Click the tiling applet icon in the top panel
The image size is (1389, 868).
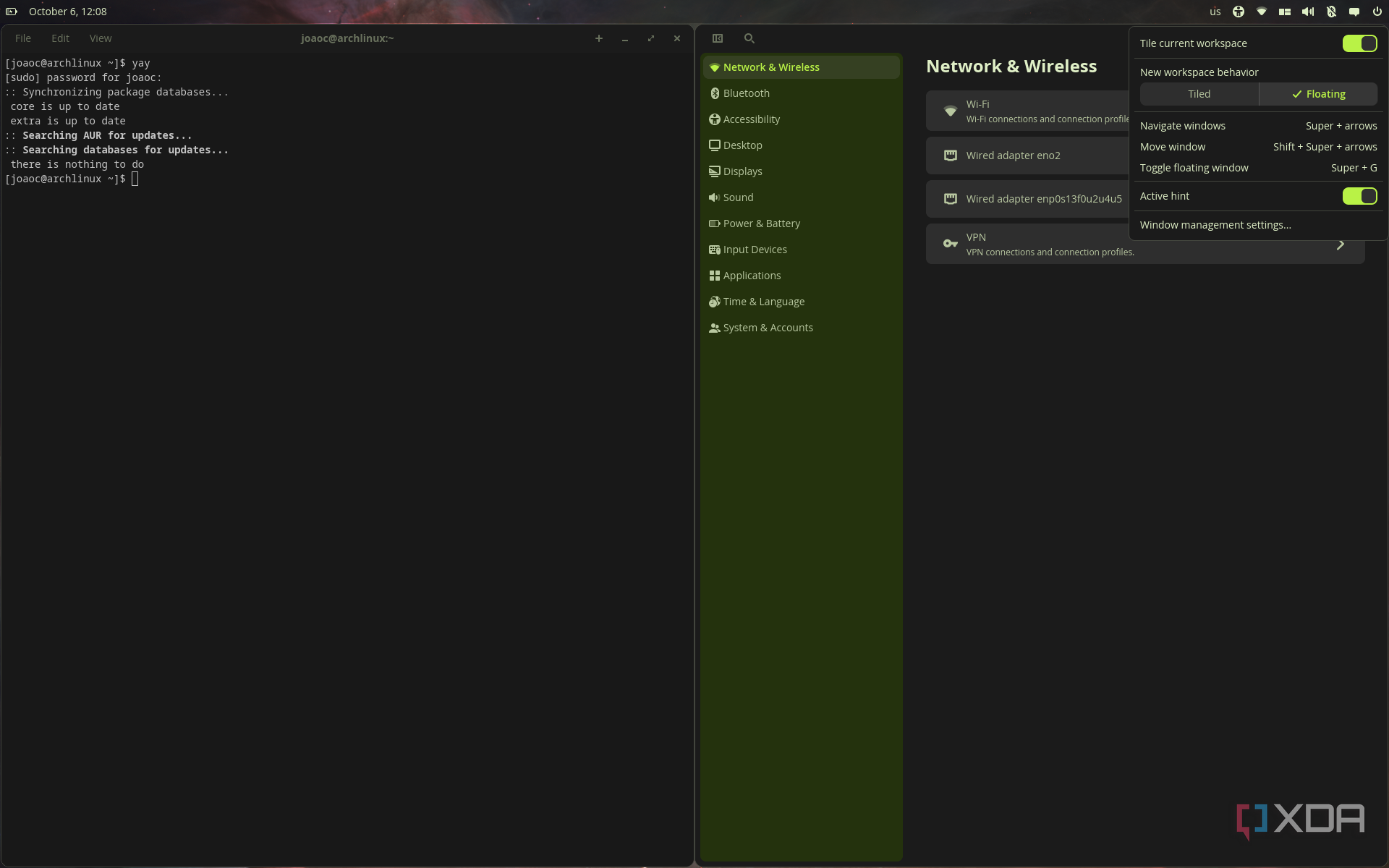1285,12
